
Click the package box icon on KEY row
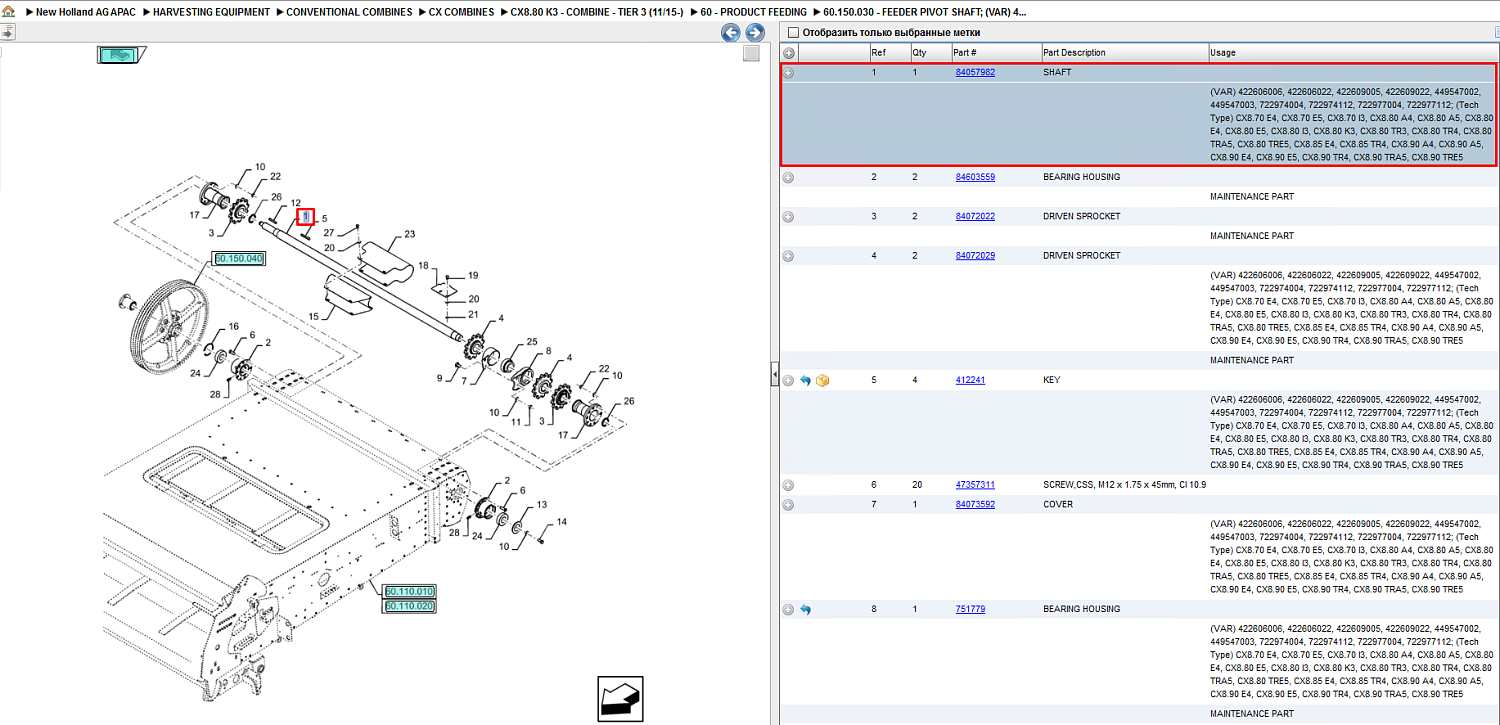(x=823, y=381)
